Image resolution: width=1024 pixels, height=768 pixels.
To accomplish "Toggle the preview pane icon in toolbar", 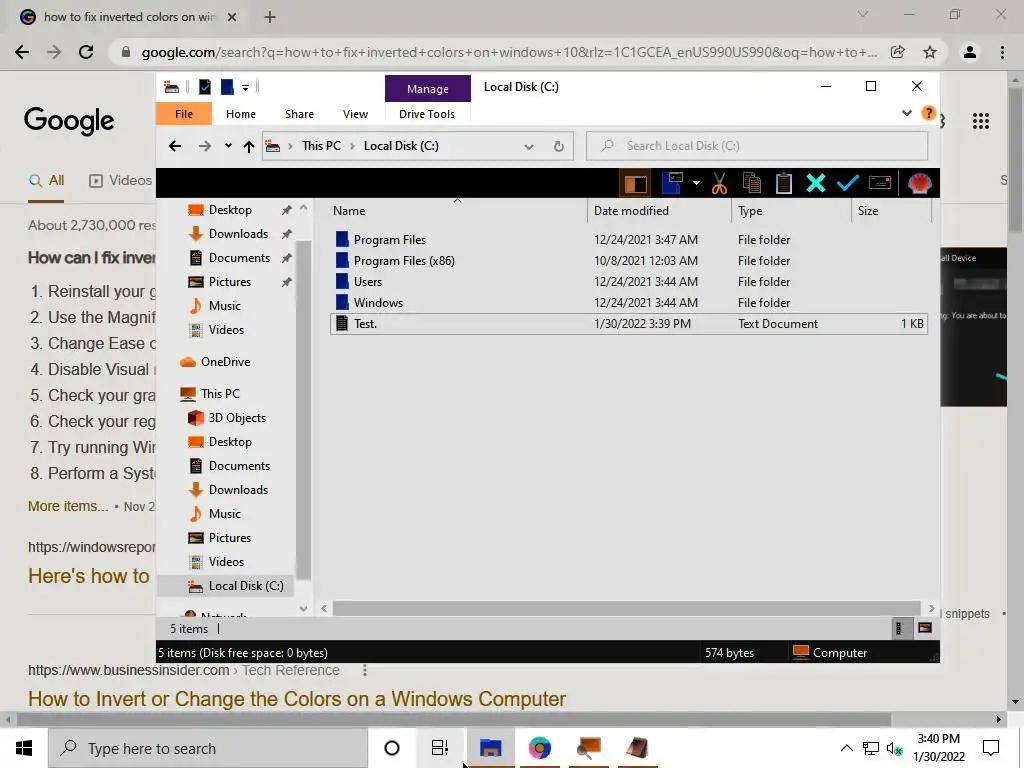I will click(635, 184).
